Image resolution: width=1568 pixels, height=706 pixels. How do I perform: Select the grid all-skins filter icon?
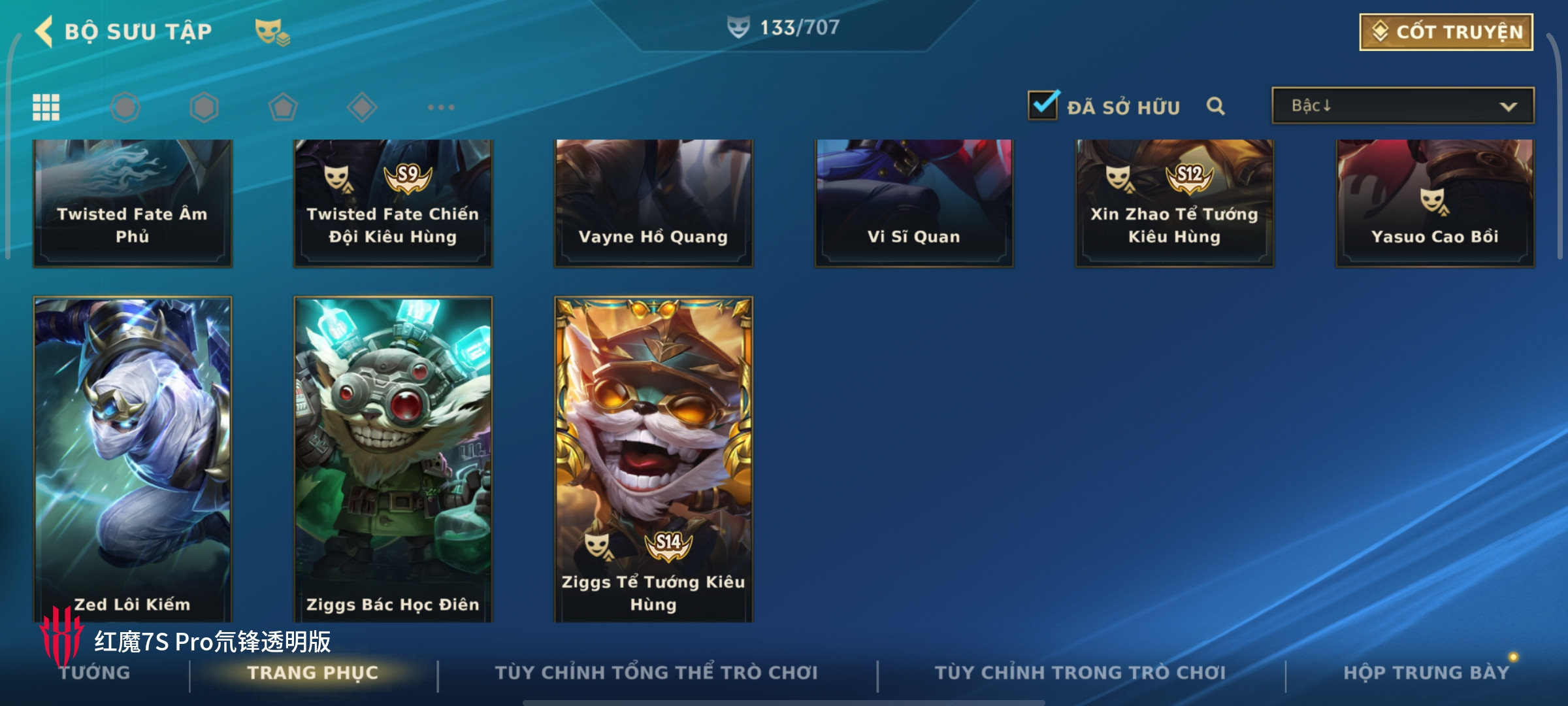[46, 107]
